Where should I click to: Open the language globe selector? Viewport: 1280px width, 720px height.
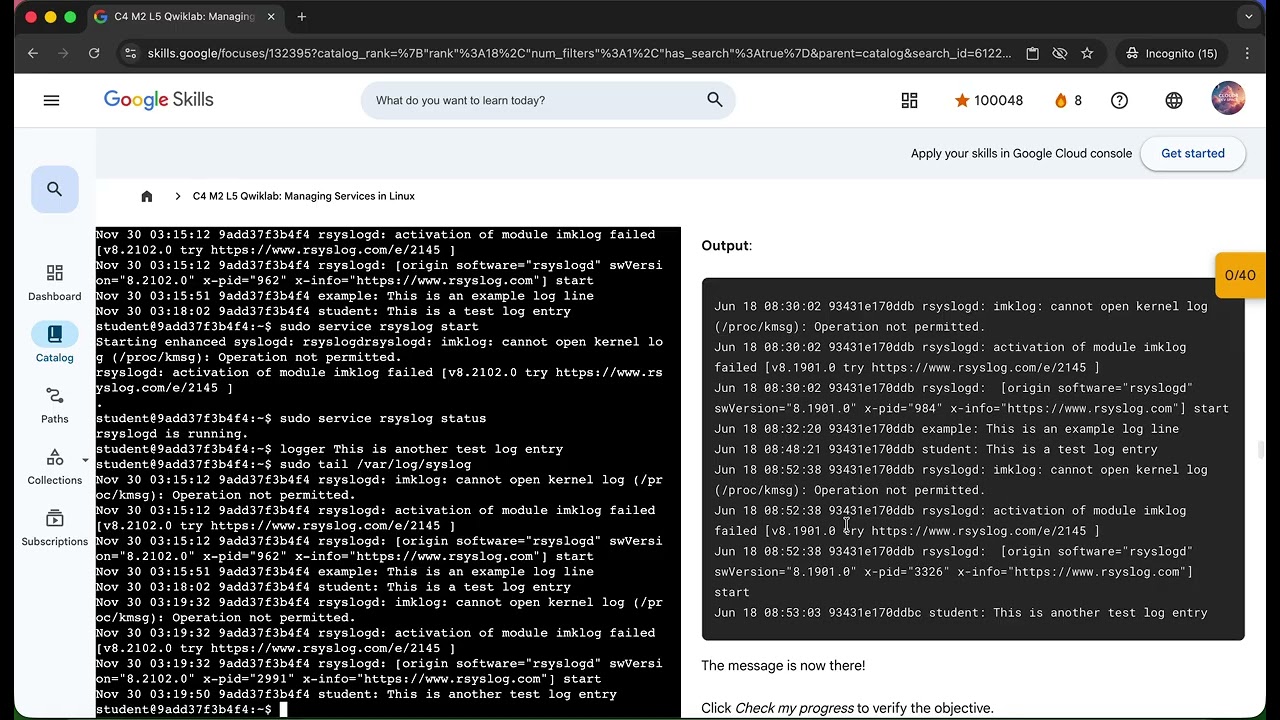(x=1174, y=100)
